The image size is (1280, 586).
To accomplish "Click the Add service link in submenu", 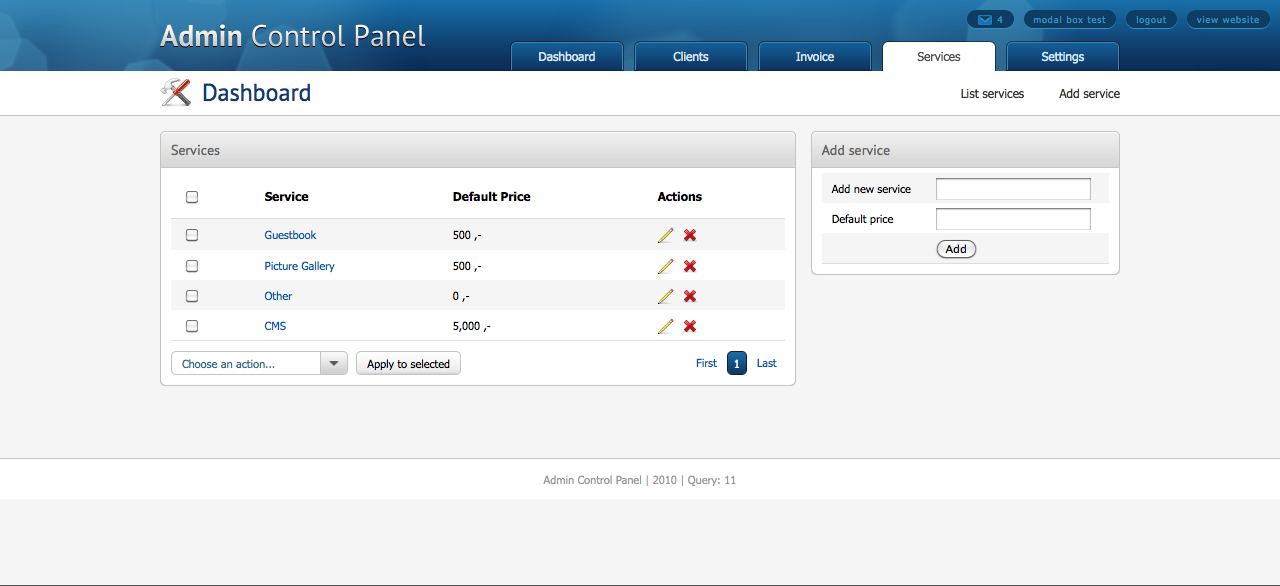I will click(1089, 94).
